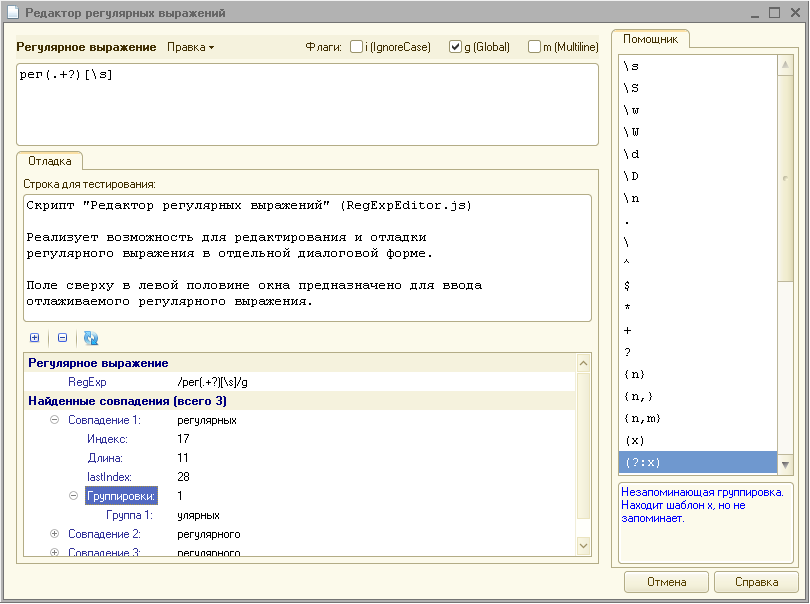Collapse the Совпадение 1 node
This screenshot has width=810, height=604.
55,421
